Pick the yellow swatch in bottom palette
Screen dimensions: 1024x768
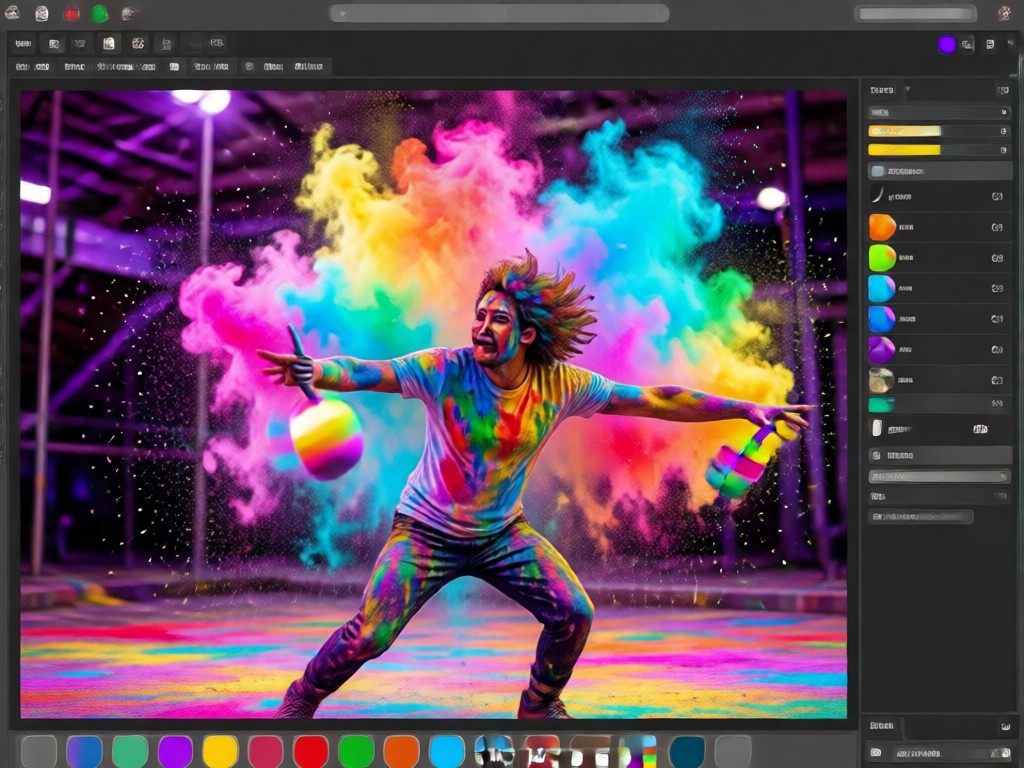(220, 751)
